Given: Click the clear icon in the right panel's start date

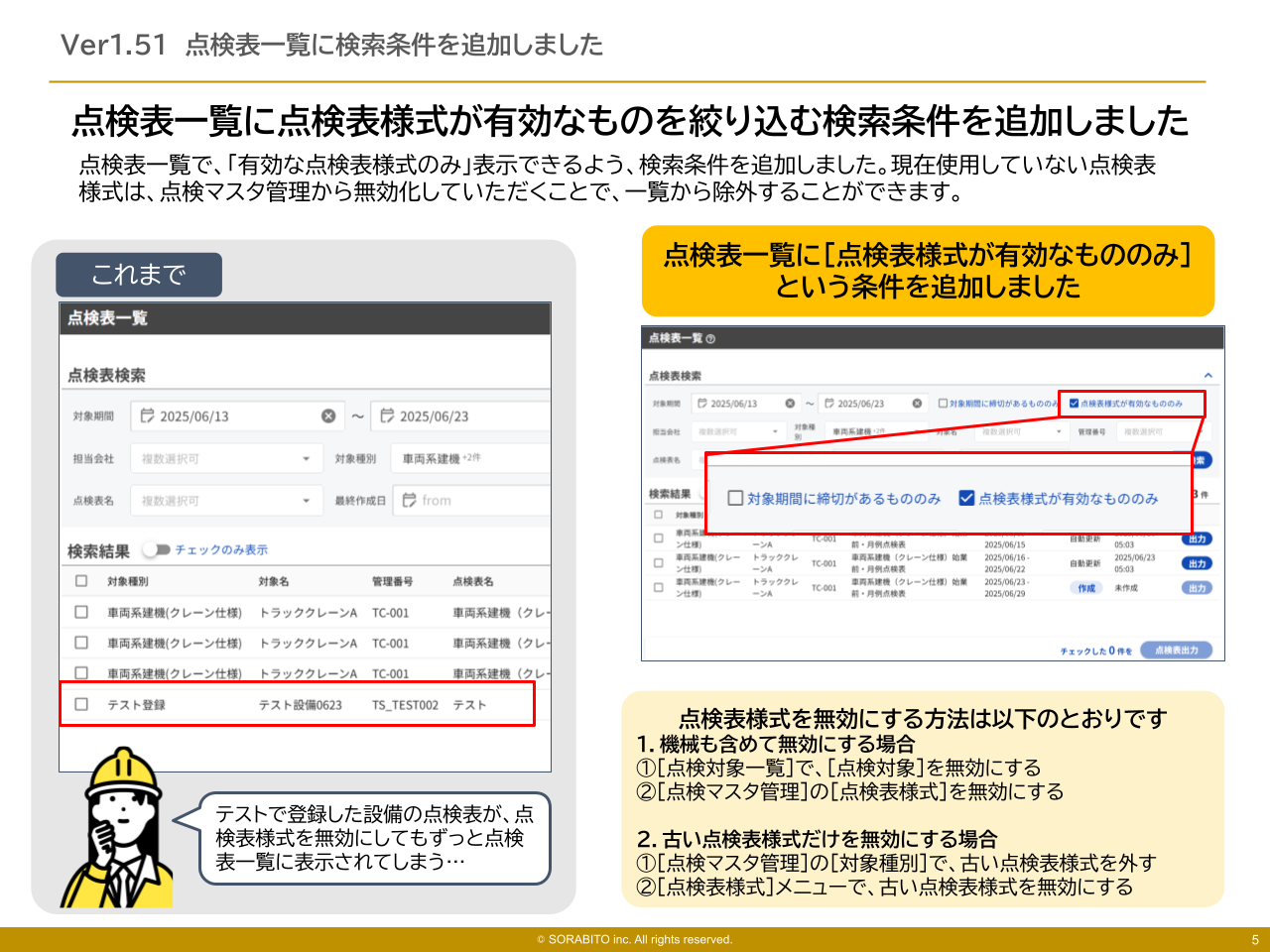Looking at the screenshot, I should (x=791, y=403).
